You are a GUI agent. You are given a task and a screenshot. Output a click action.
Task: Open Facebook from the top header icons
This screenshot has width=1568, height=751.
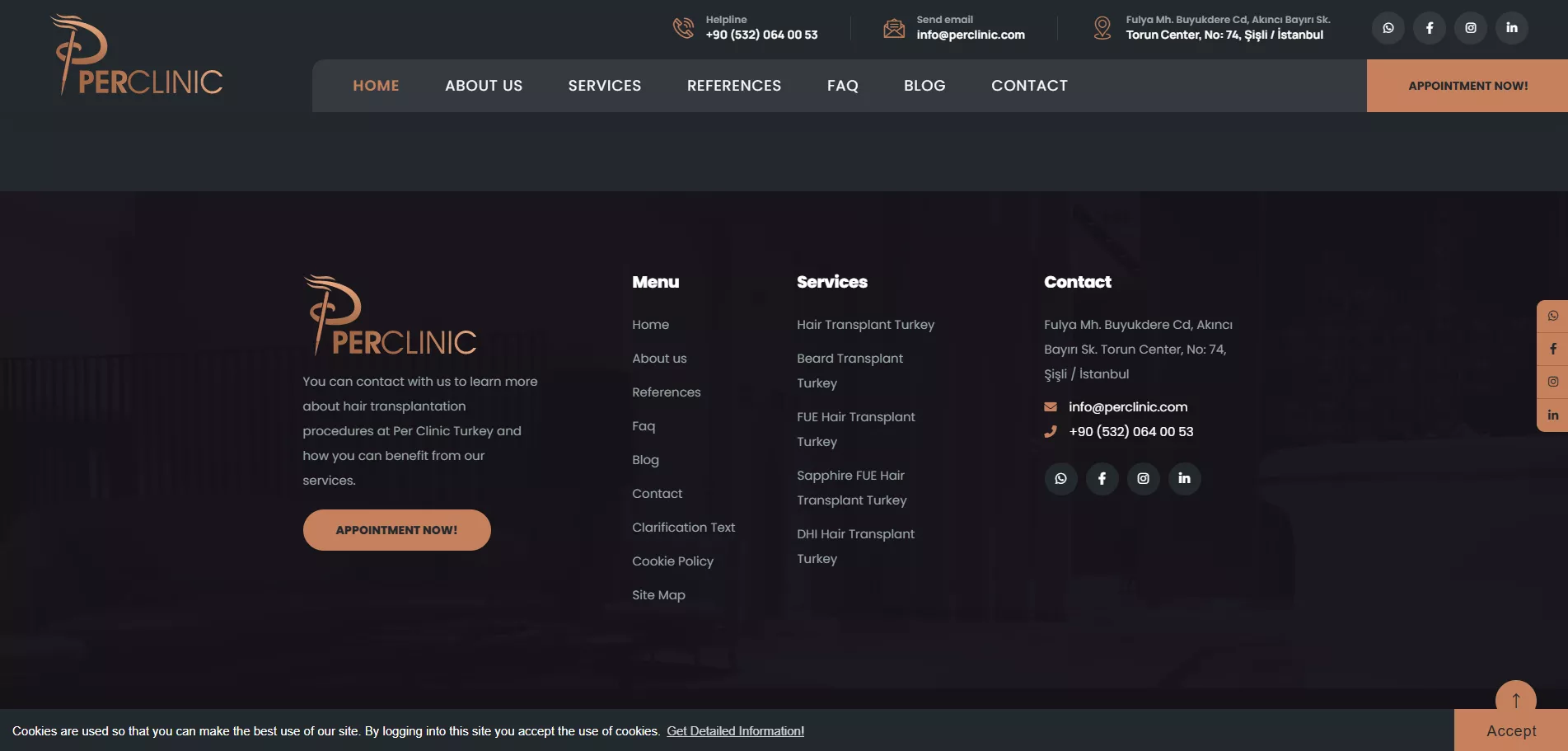click(x=1430, y=28)
